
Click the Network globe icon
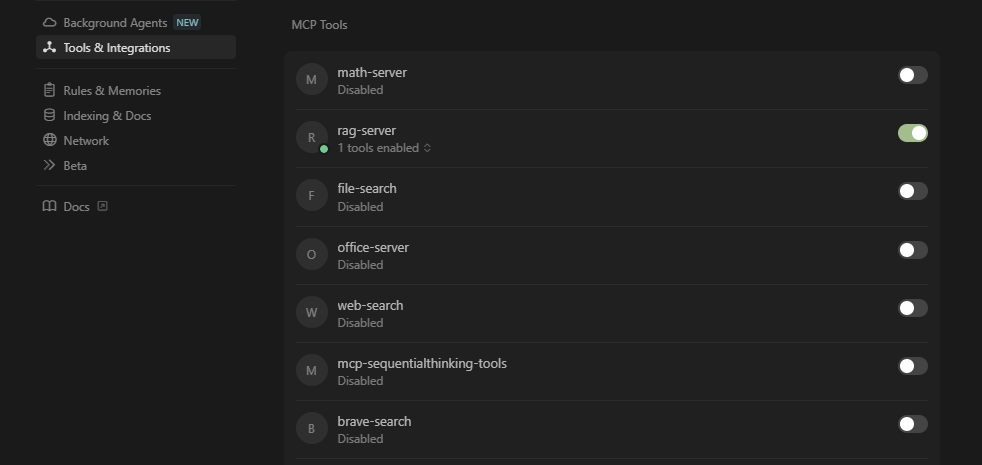point(49,140)
